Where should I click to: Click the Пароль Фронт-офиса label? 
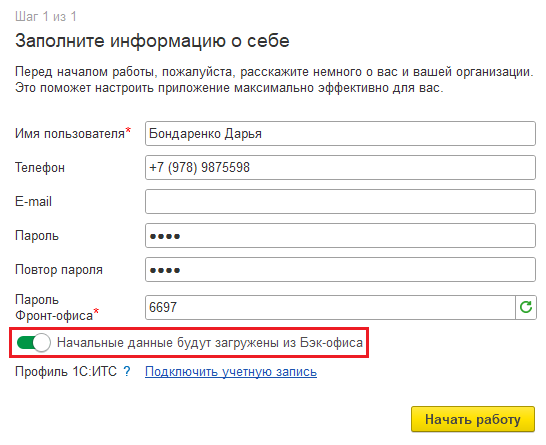coord(57,307)
